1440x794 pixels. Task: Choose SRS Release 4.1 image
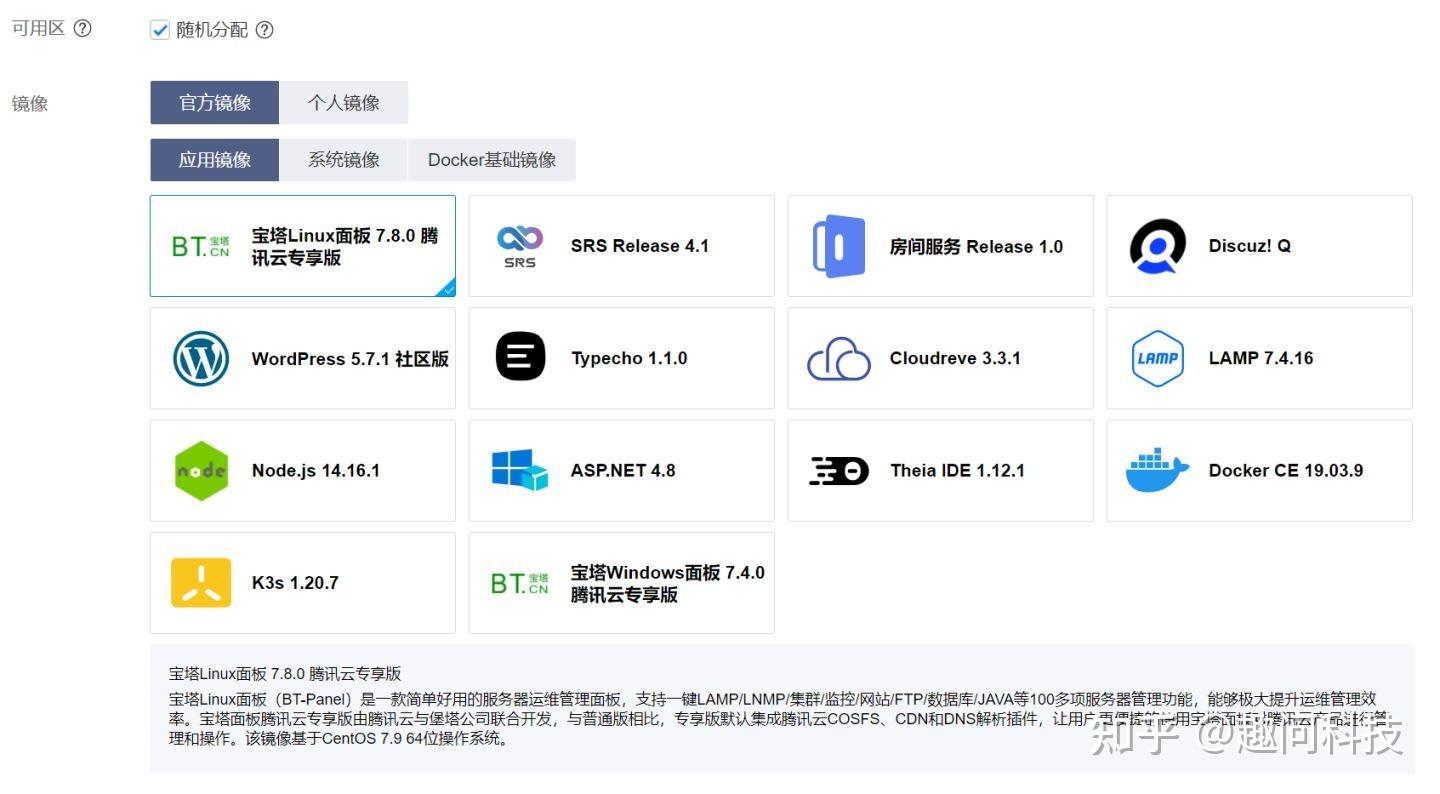tap(622, 246)
